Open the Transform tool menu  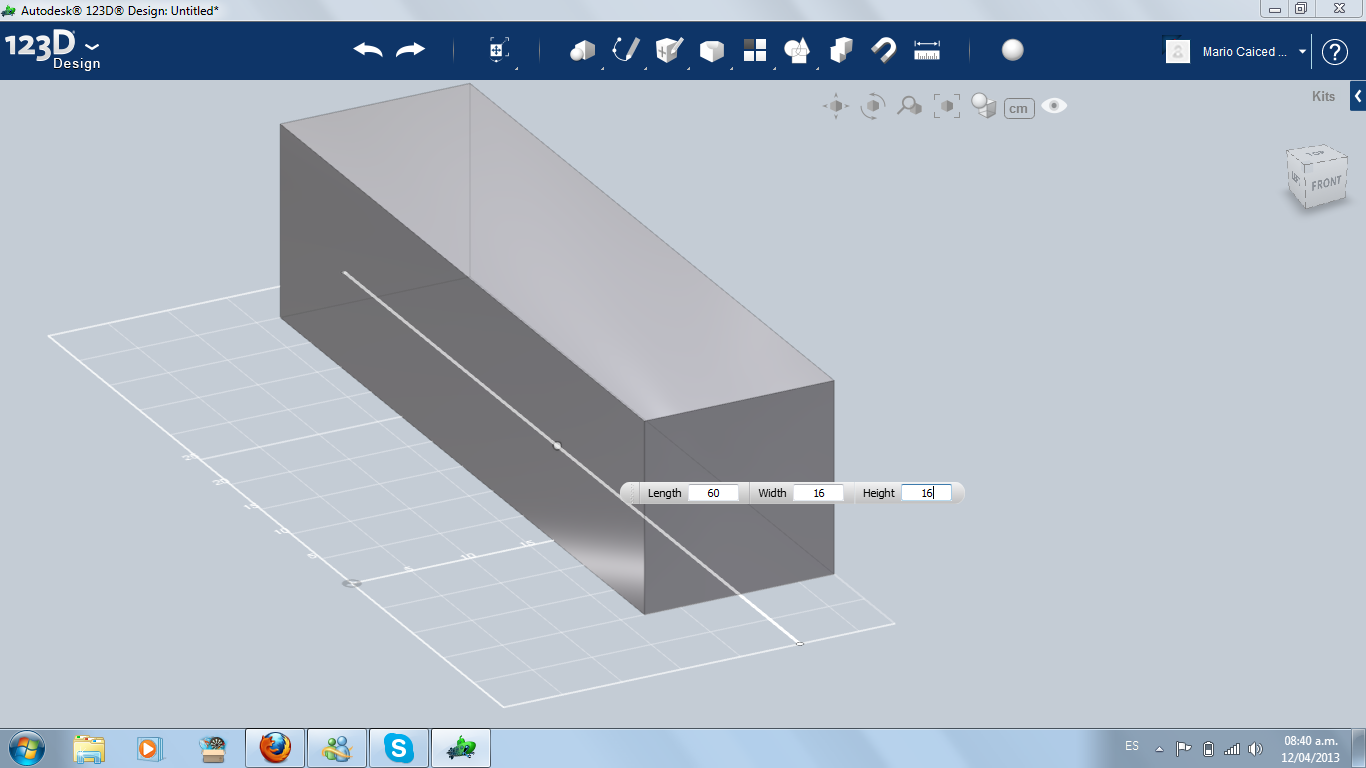coord(499,50)
